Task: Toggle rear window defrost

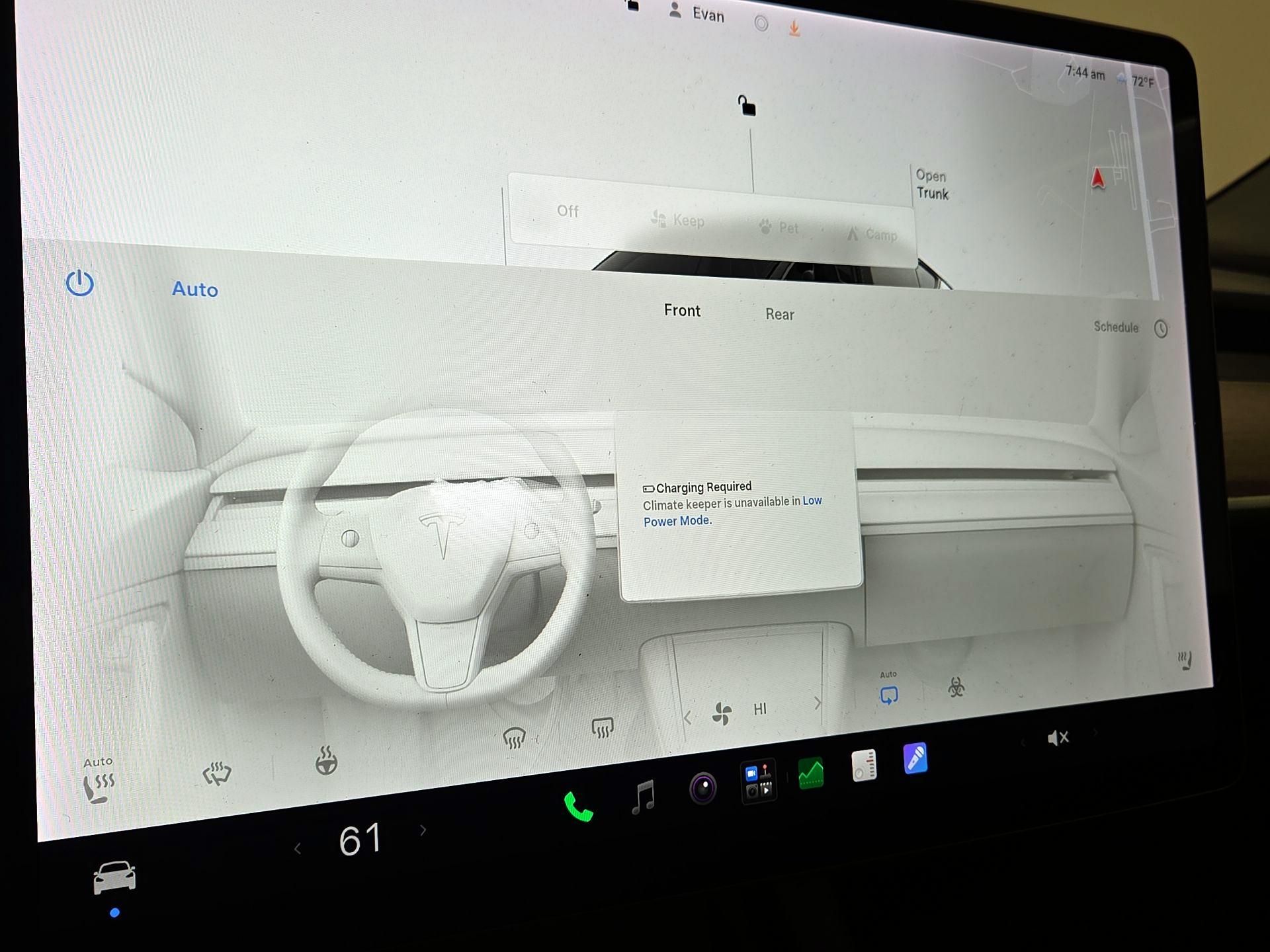Action: (602, 728)
